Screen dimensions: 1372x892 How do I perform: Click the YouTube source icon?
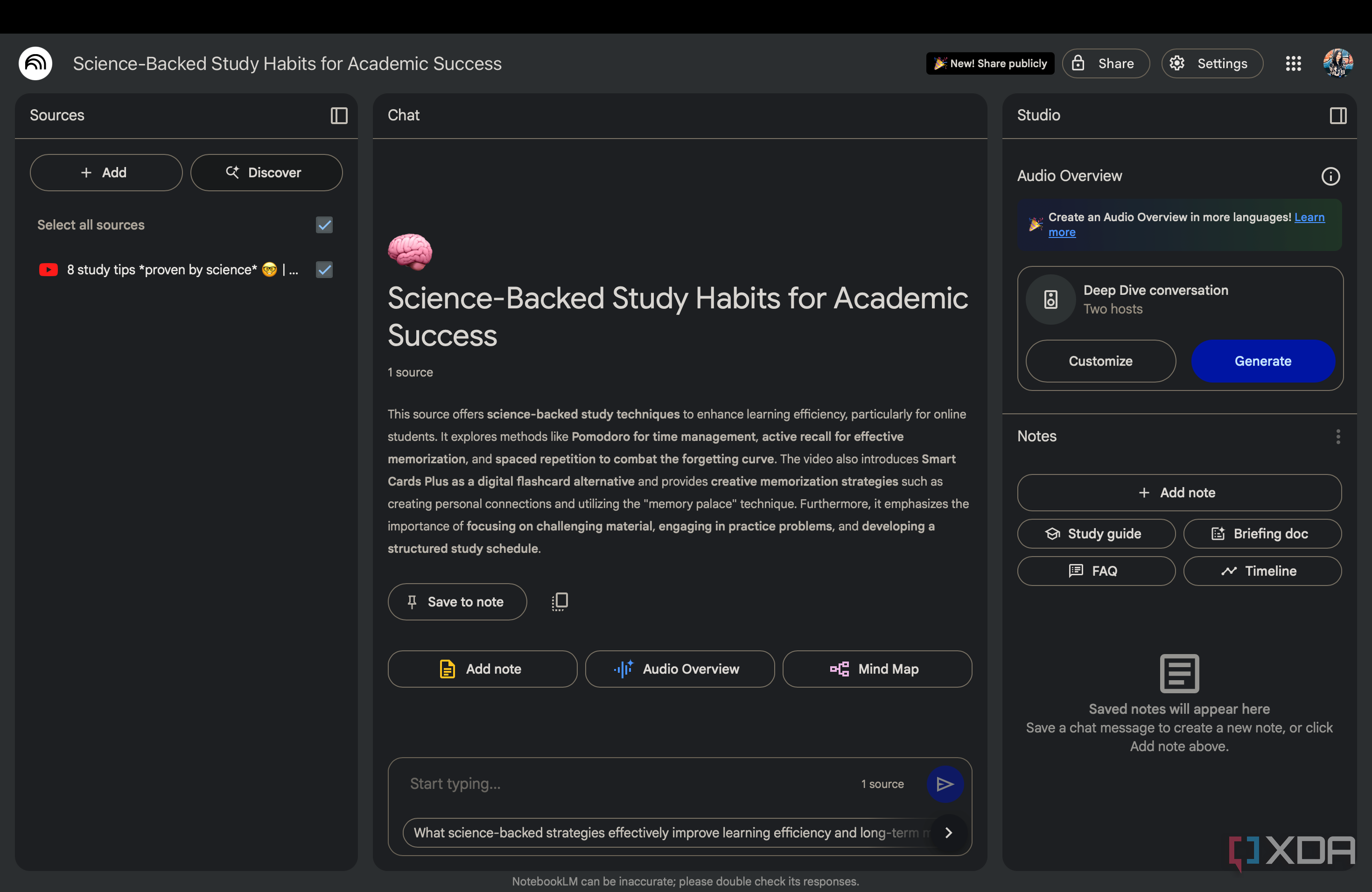(x=49, y=270)
